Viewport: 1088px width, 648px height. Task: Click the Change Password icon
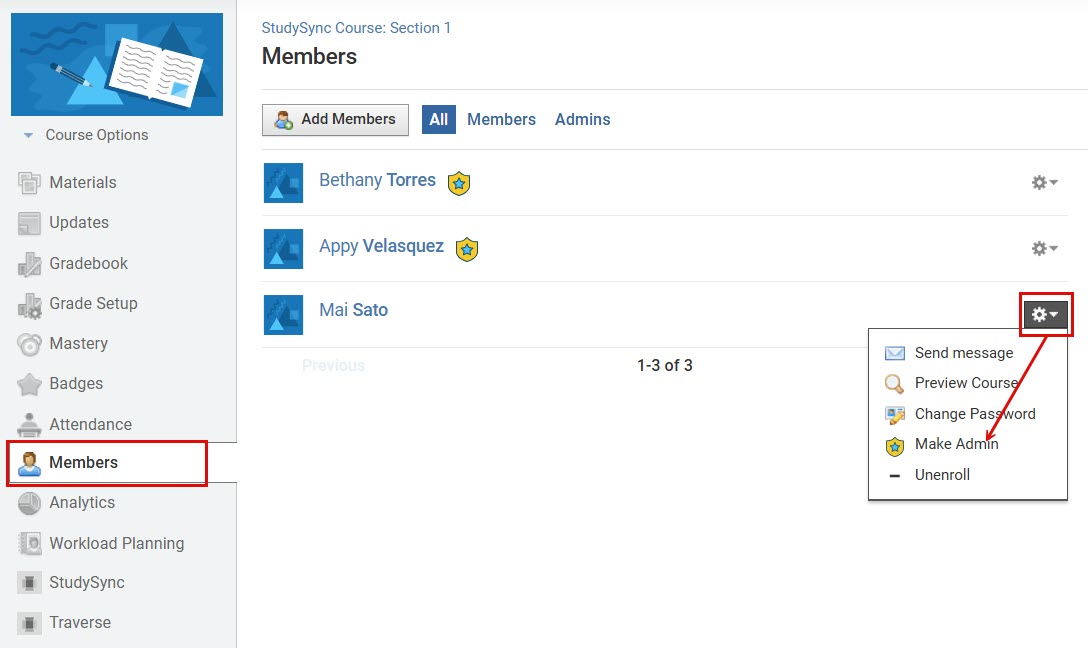click(x=894, y=415)
